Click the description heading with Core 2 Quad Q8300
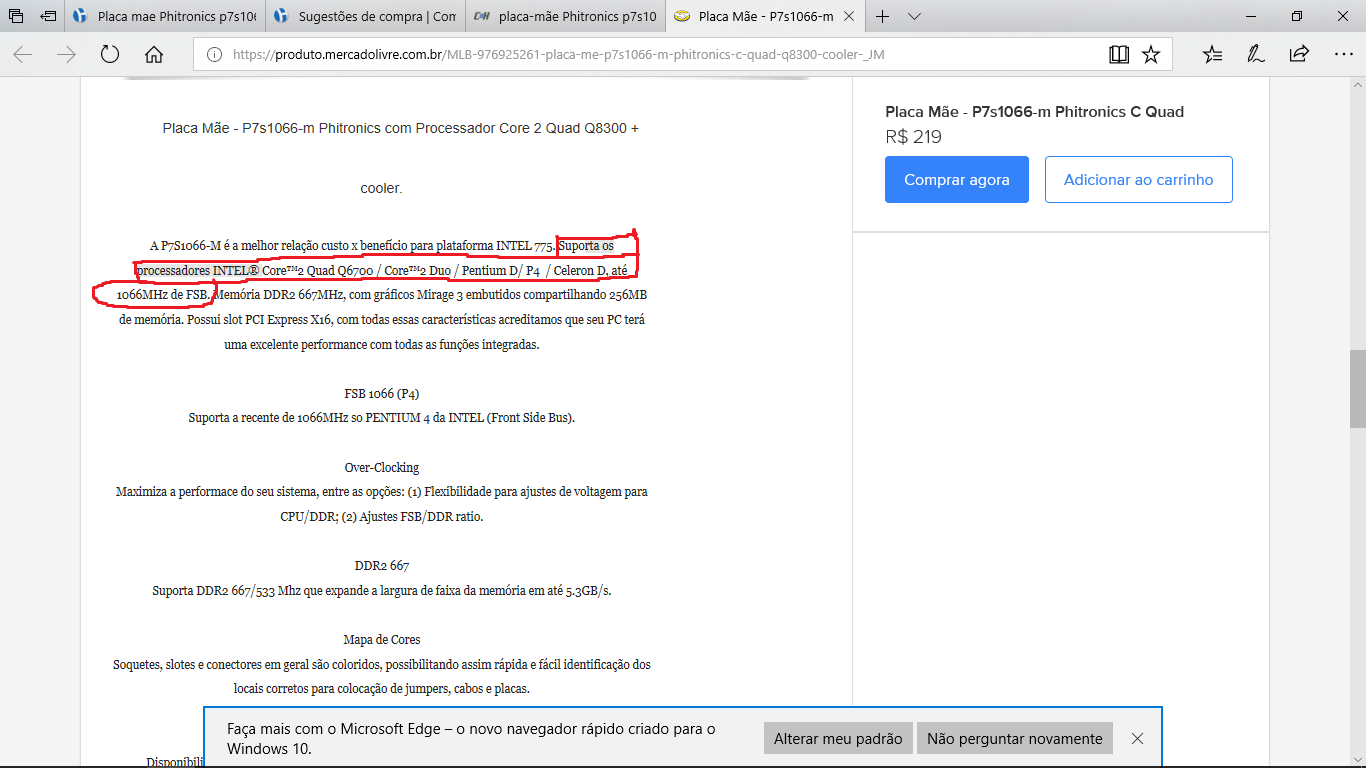The image size is (1366, 768). pyautogui.click(x=401, y=129)
